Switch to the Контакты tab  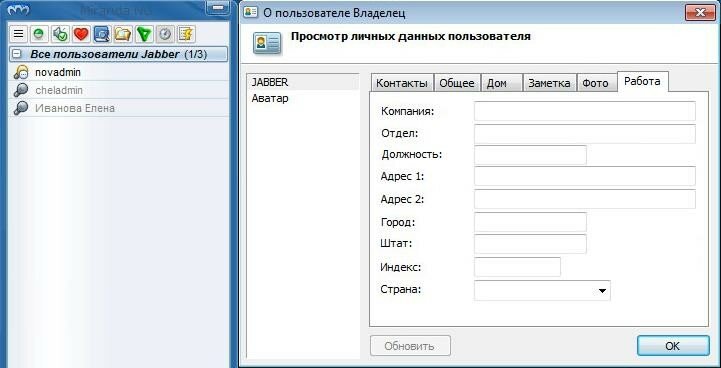click(x=402, y=83)
